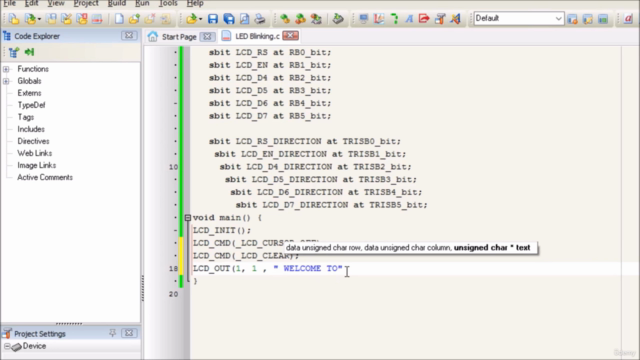Select Directives in Code Explorer

coord(33,141)
